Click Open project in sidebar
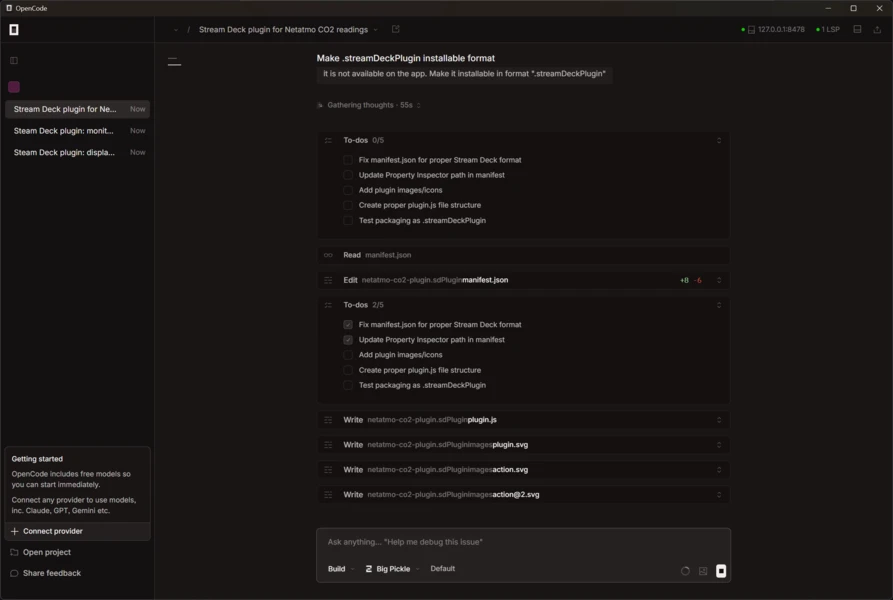 (47, 552)
